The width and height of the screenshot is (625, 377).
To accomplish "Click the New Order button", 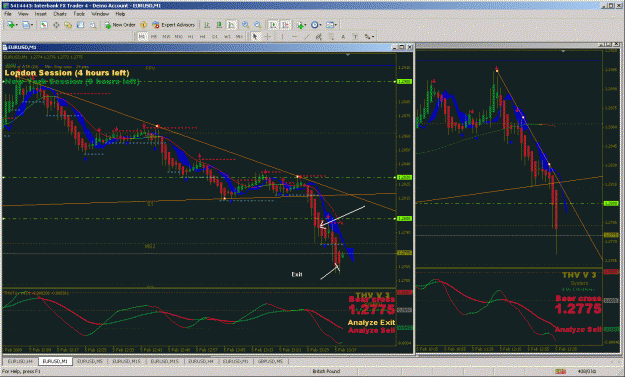I will [120, 25].
